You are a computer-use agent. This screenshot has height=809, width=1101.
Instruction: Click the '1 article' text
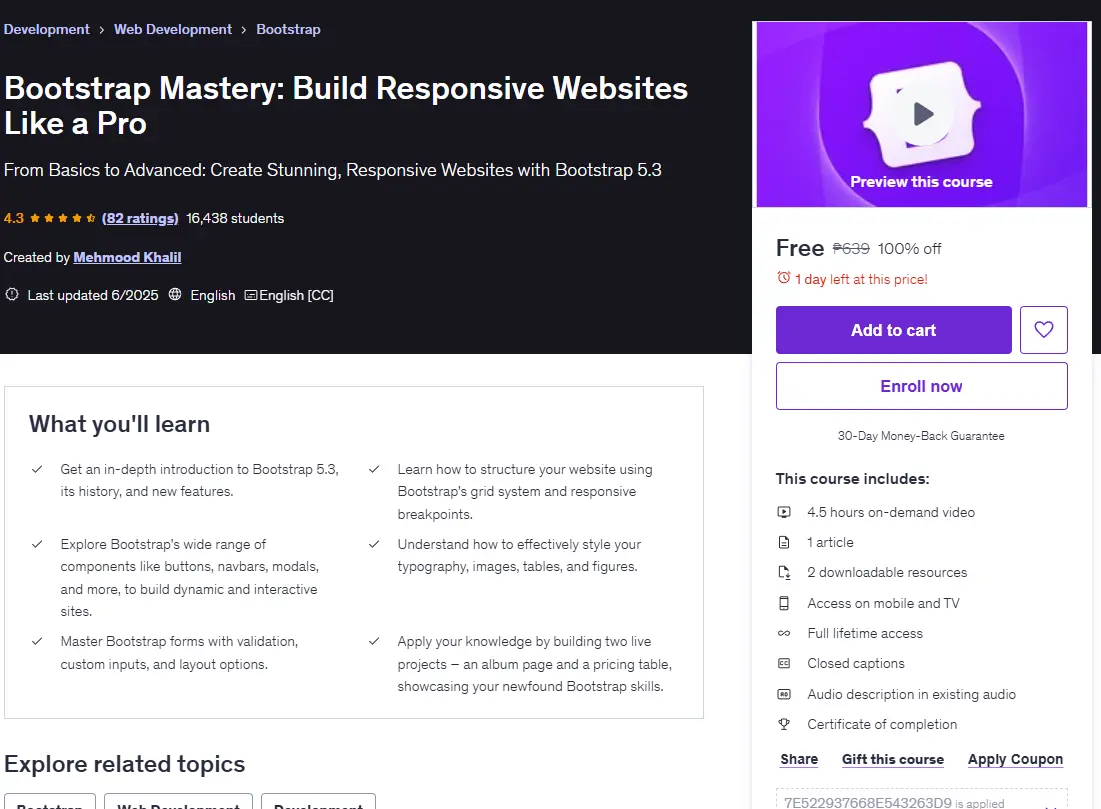[x=830, y=542]
